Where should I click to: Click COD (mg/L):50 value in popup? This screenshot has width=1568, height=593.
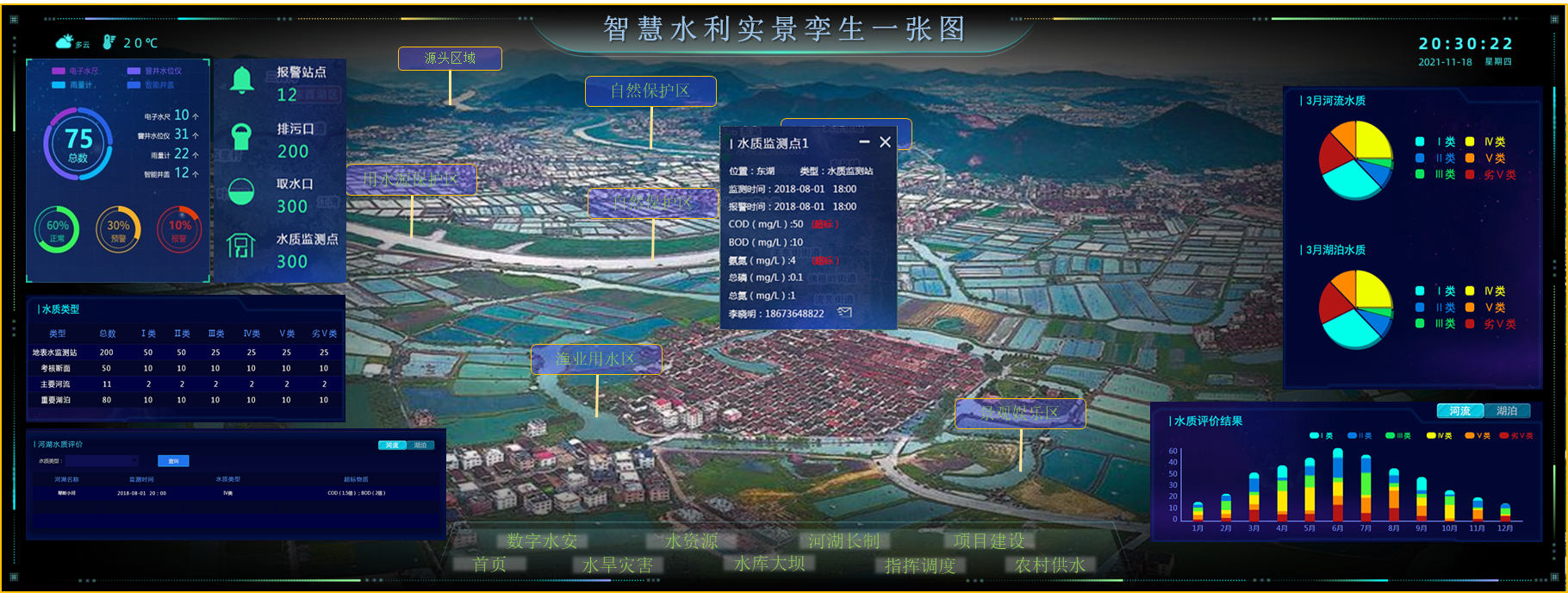click(x=766, y=224)
